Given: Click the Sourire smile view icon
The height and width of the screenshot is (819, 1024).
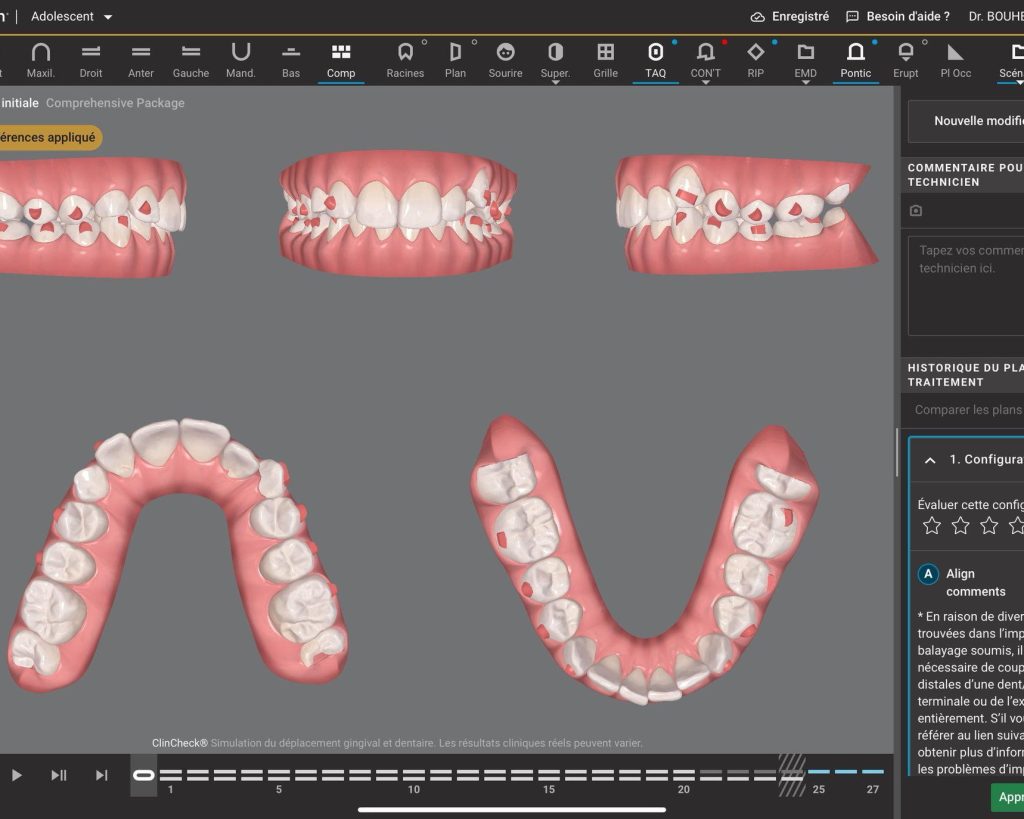Looking at the screenshot, I should [x=505, y=60].
